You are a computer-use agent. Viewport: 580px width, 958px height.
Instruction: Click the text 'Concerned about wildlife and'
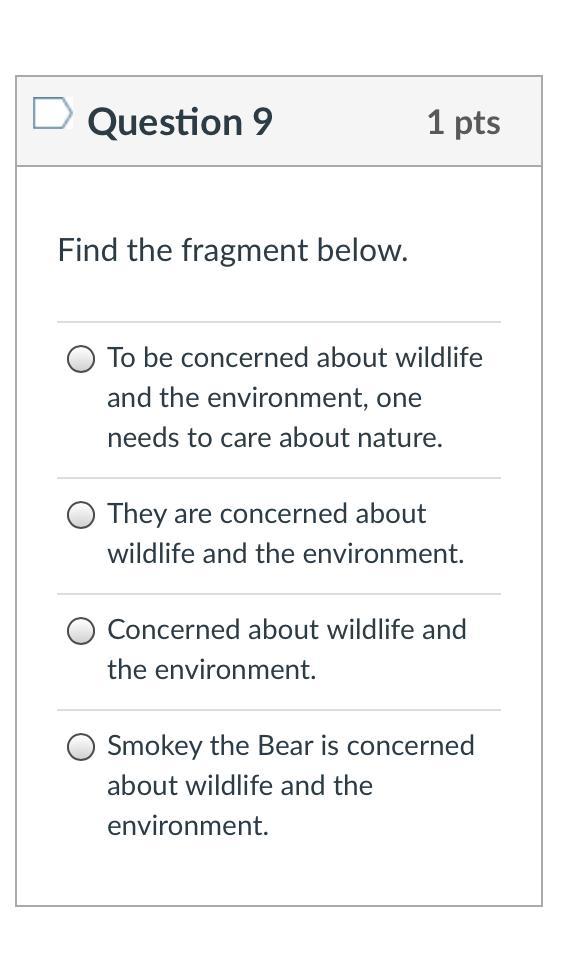[287, 630]
